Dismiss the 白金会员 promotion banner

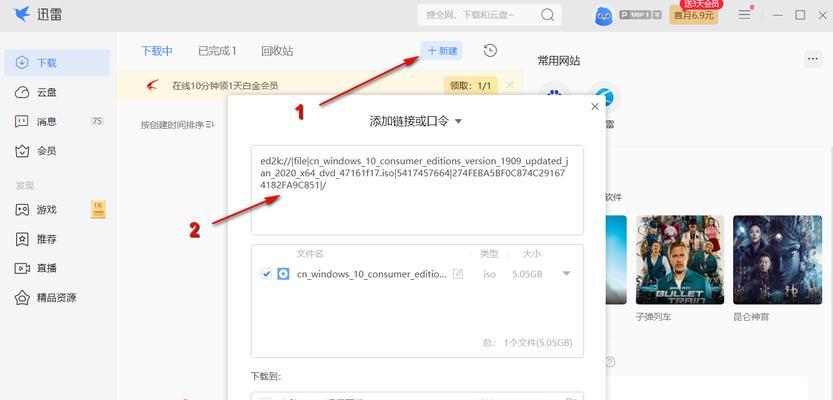tap(509, 85)
